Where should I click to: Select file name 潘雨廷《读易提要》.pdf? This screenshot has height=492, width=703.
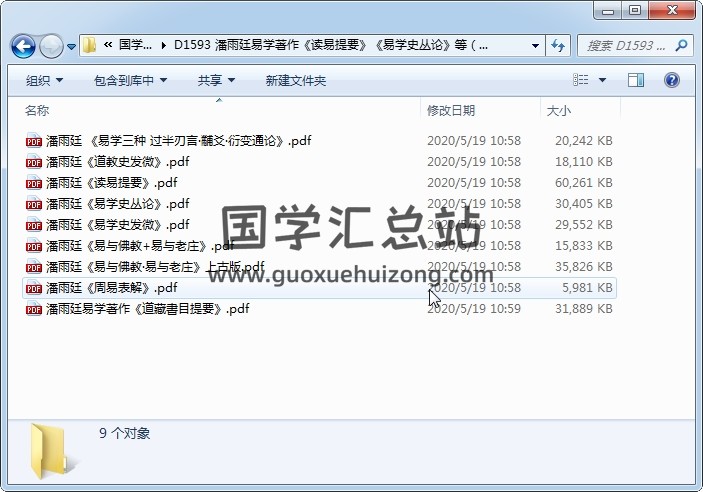pyautogui.click(x=112, y=183)
